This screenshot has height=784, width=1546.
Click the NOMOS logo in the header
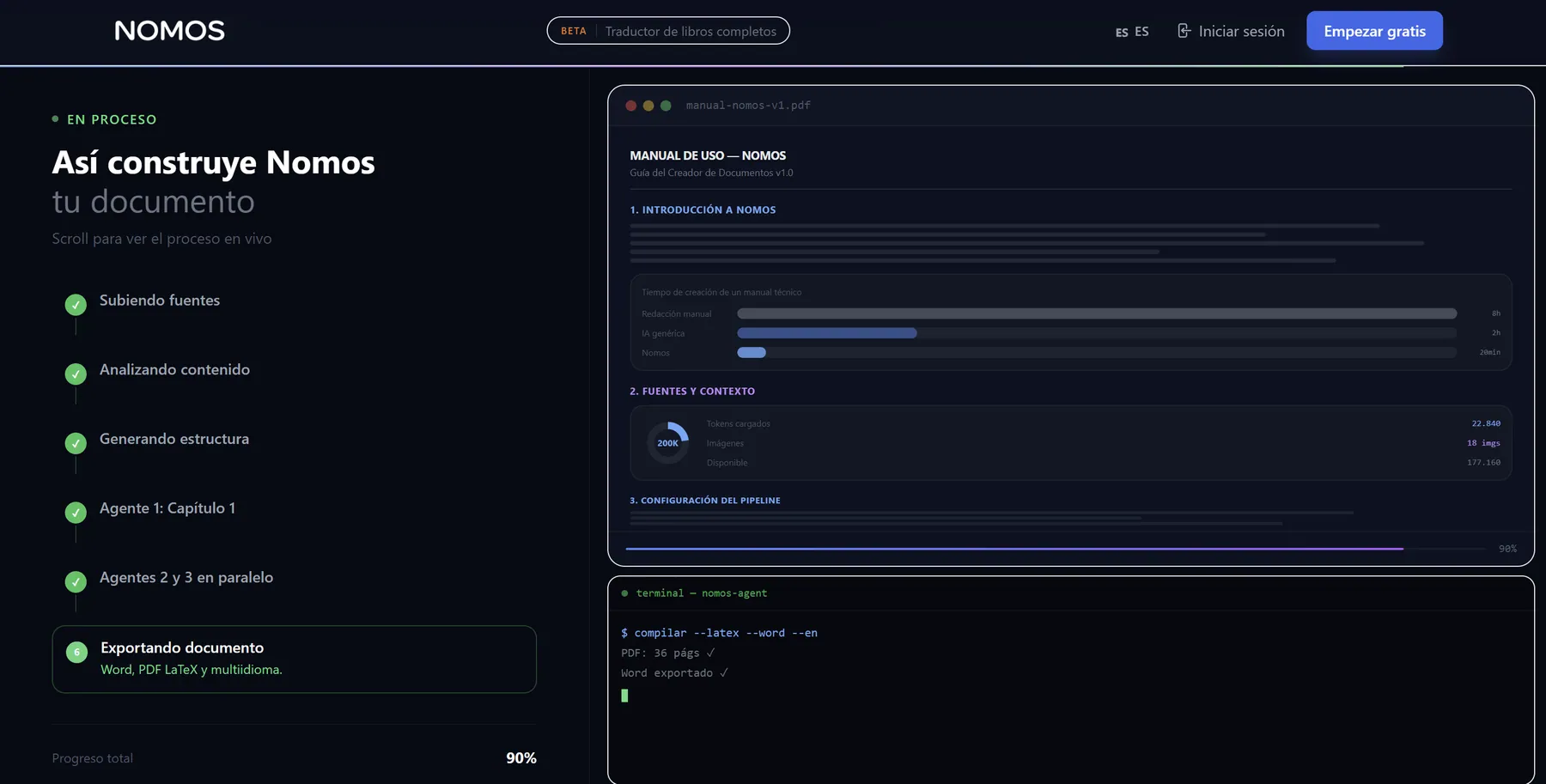[x=169, y=31]
